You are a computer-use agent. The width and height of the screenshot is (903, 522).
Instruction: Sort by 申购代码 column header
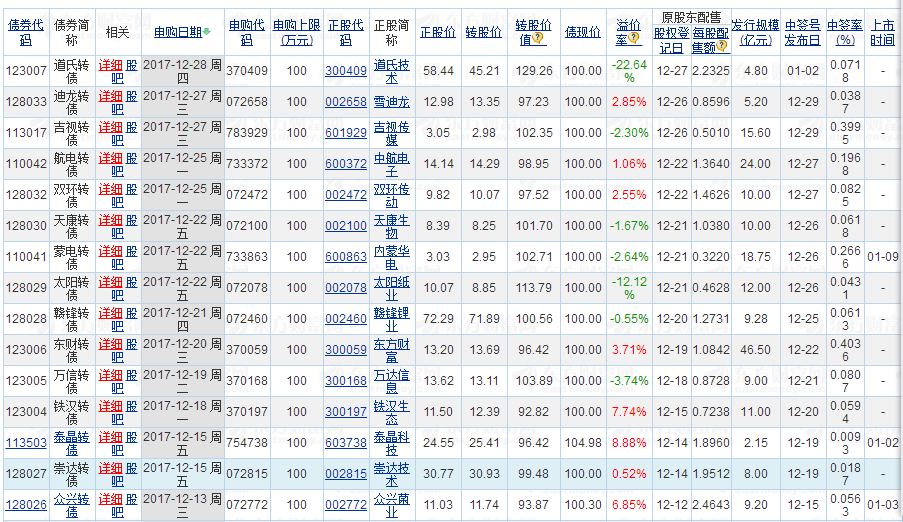[x=246, y=32]
